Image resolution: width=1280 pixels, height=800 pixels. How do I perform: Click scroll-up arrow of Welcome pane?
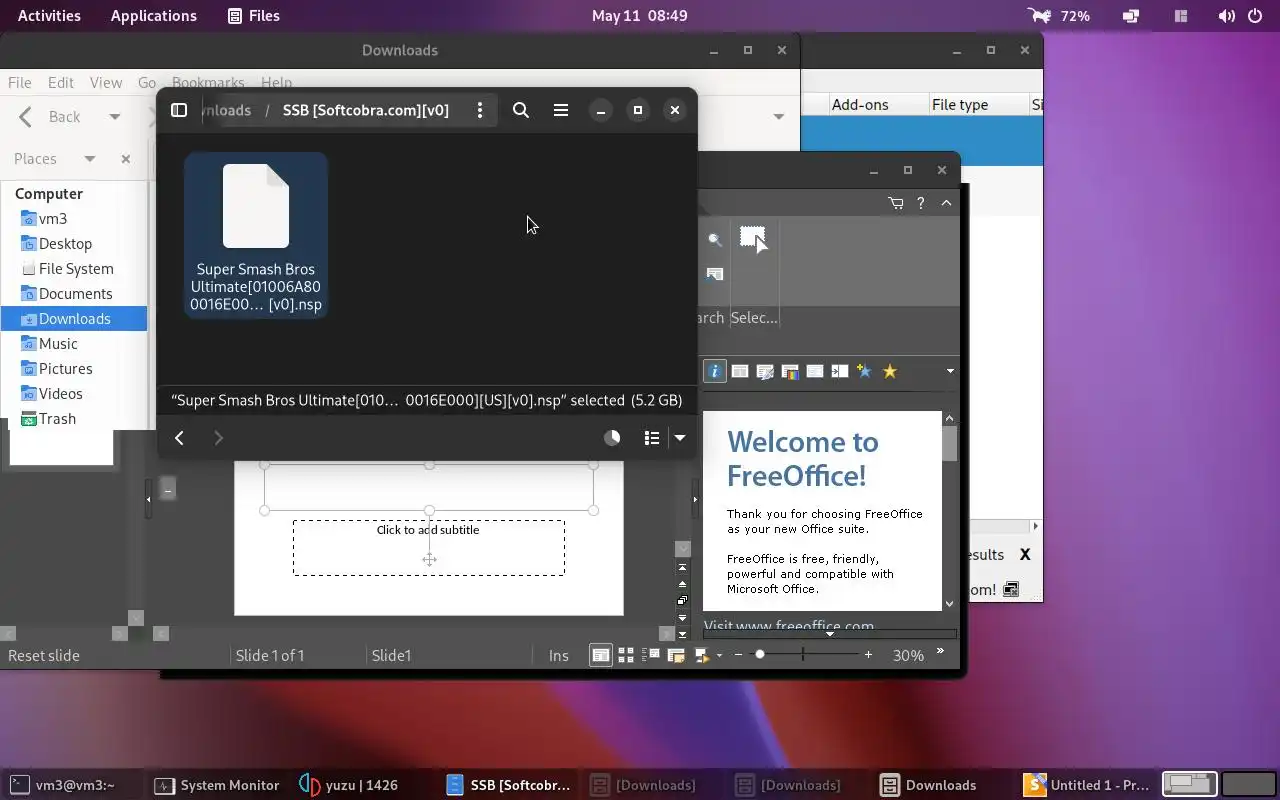point(950,418)
